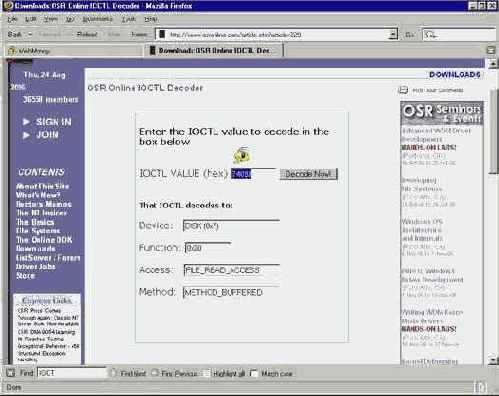Open the Back button history dropdown arrow
499x396 pixels.
pyautogui.click(x=30, y=34)
